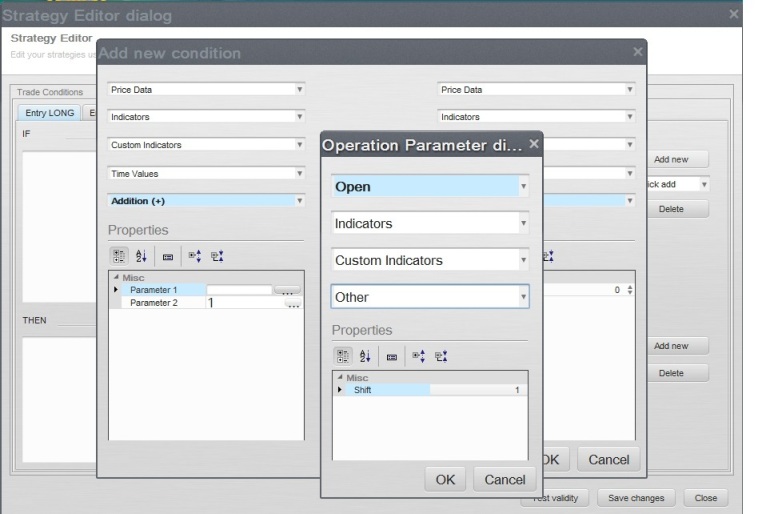Open left Indicators dropdown in Add new condition
758x514 pixels.
(300, 117)
